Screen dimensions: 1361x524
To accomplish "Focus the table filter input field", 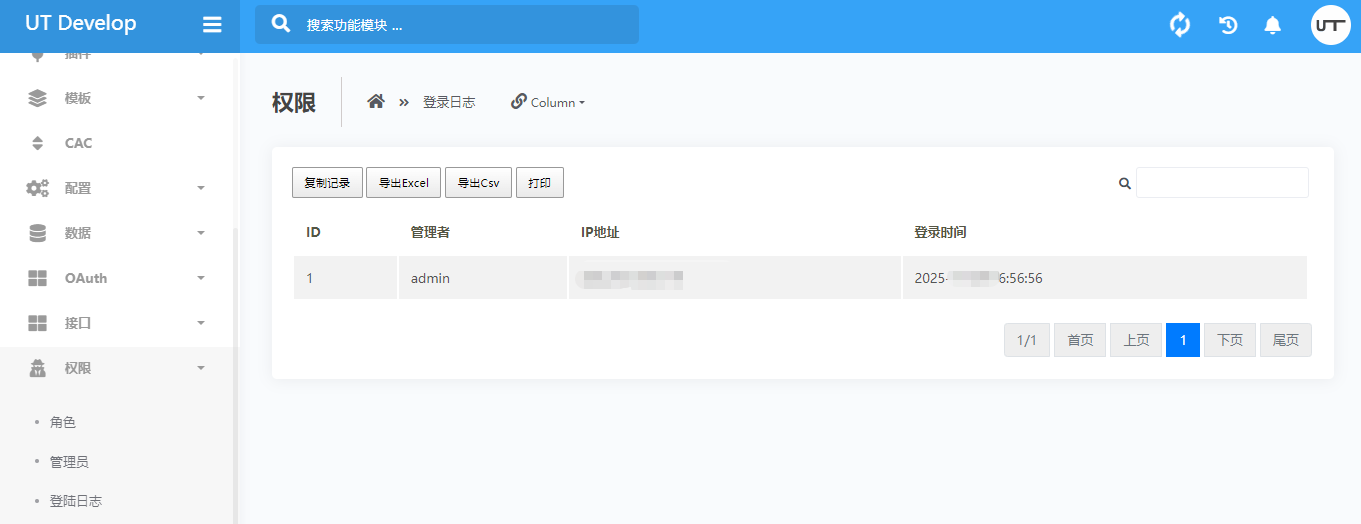I will point(1221,183).
